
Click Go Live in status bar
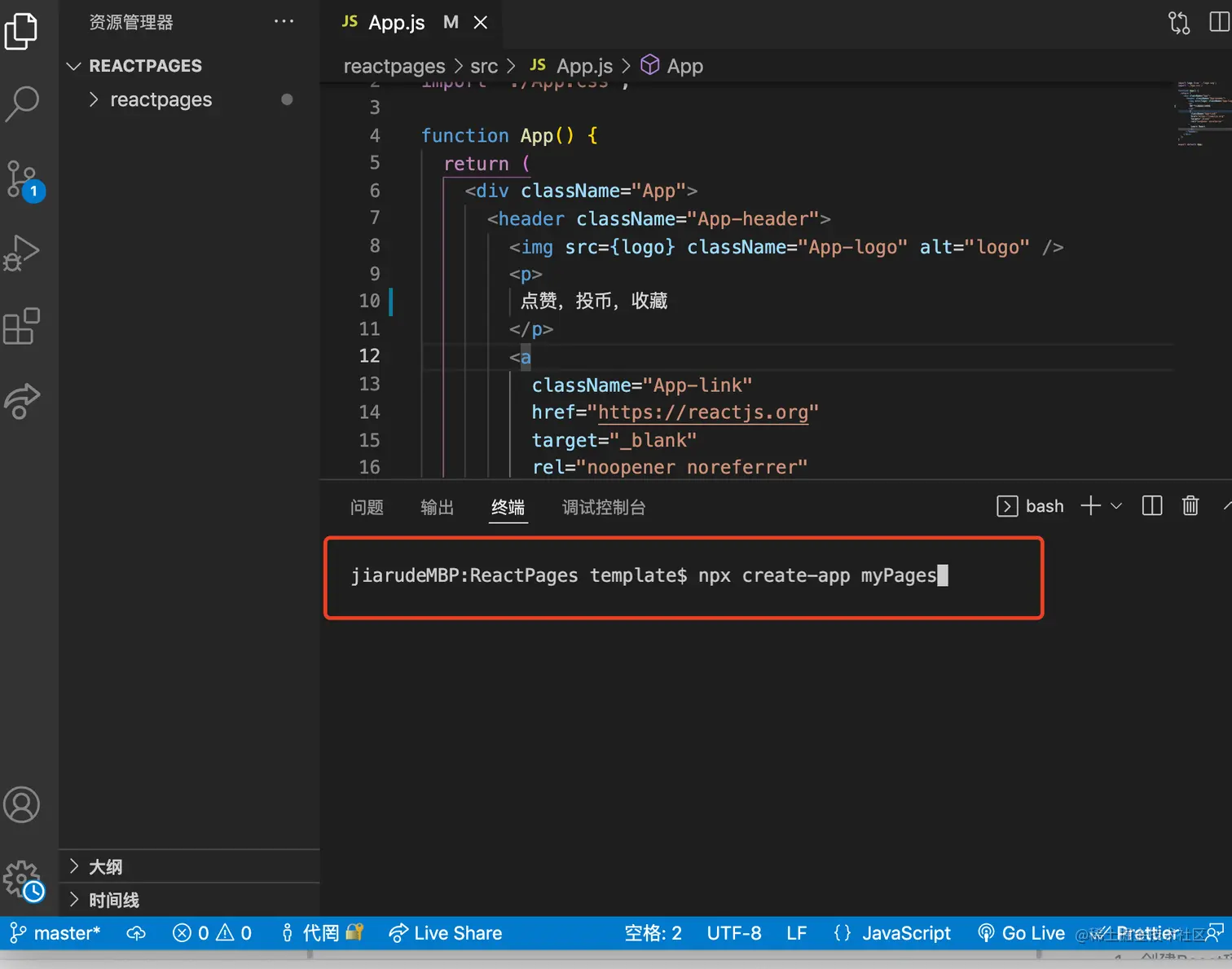pos(1022,933)
